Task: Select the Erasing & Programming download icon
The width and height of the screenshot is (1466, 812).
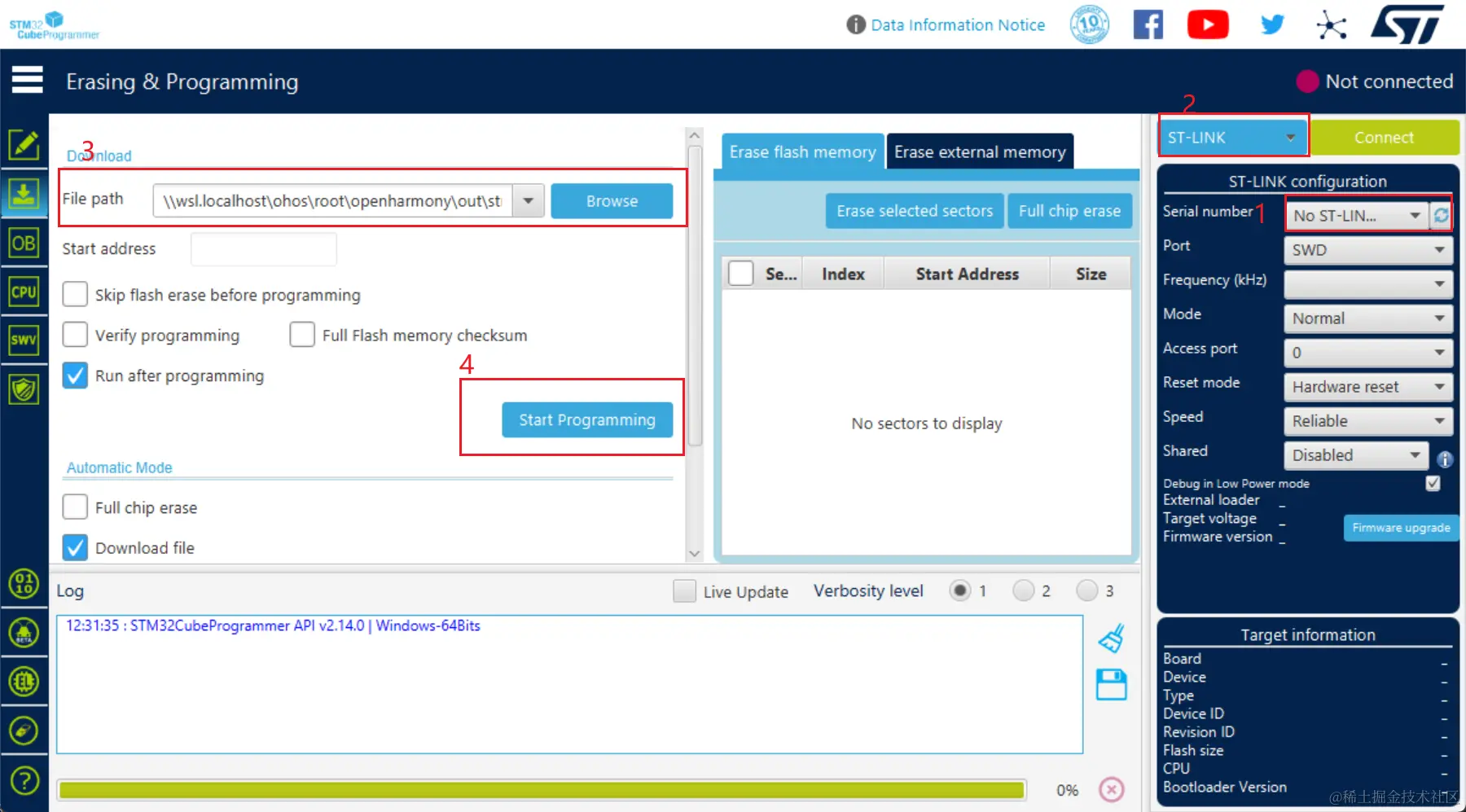Action: pyautogui.click(x=24, y=195)
